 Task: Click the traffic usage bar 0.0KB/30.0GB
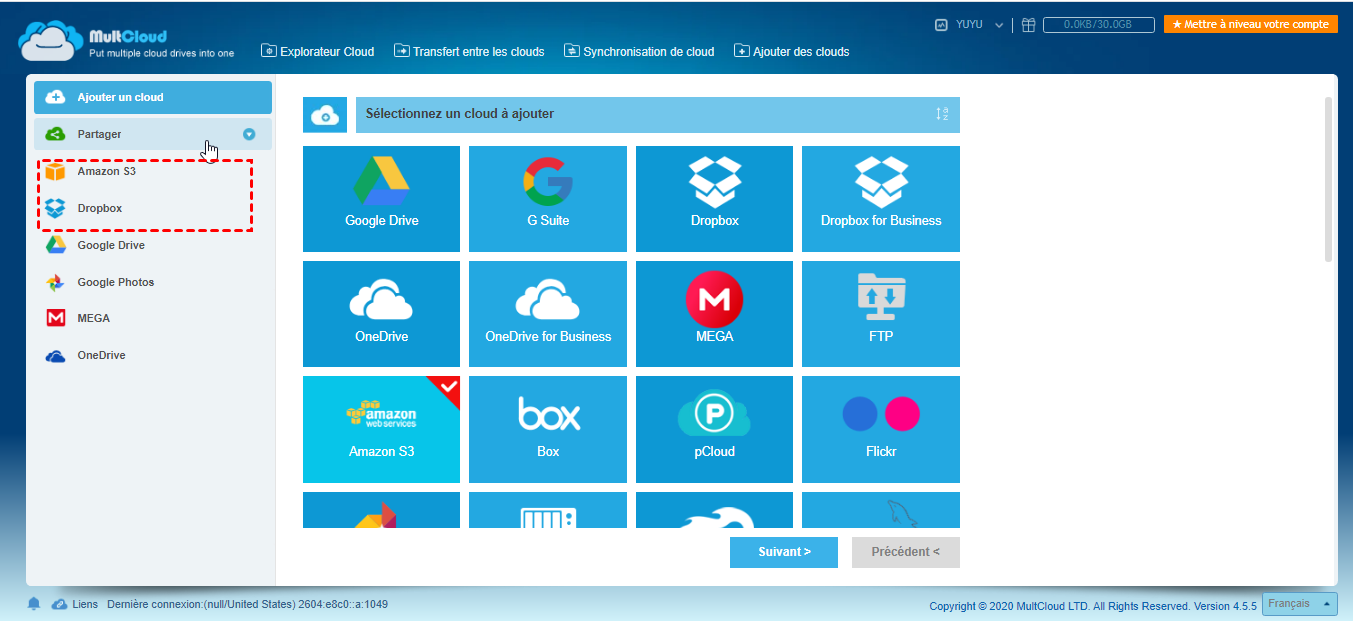point(1098,25)
